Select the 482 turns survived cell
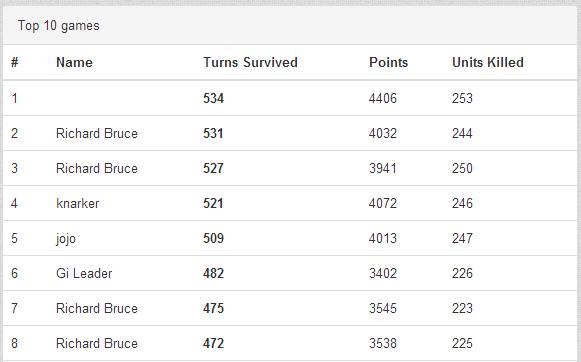 coord(213,273)
